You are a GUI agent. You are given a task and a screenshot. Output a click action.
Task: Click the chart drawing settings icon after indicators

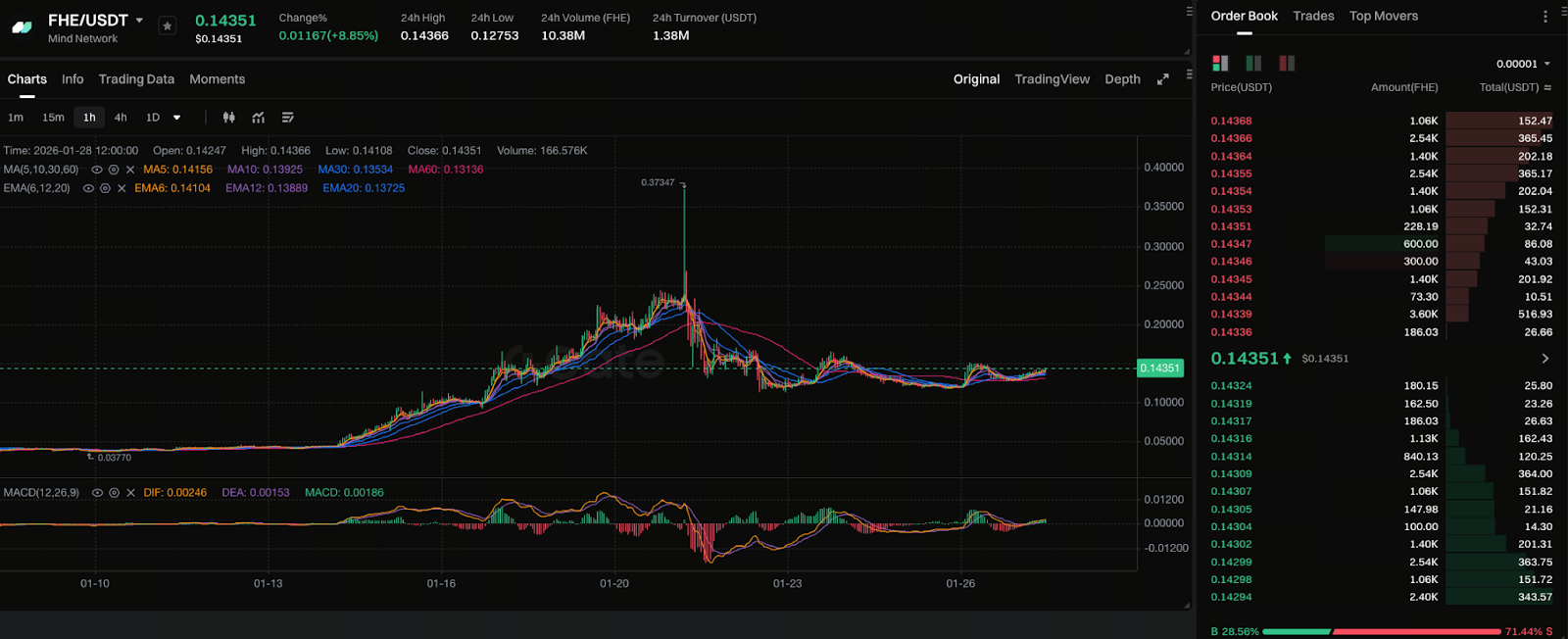pyautogui.click(x=288, y=118)
